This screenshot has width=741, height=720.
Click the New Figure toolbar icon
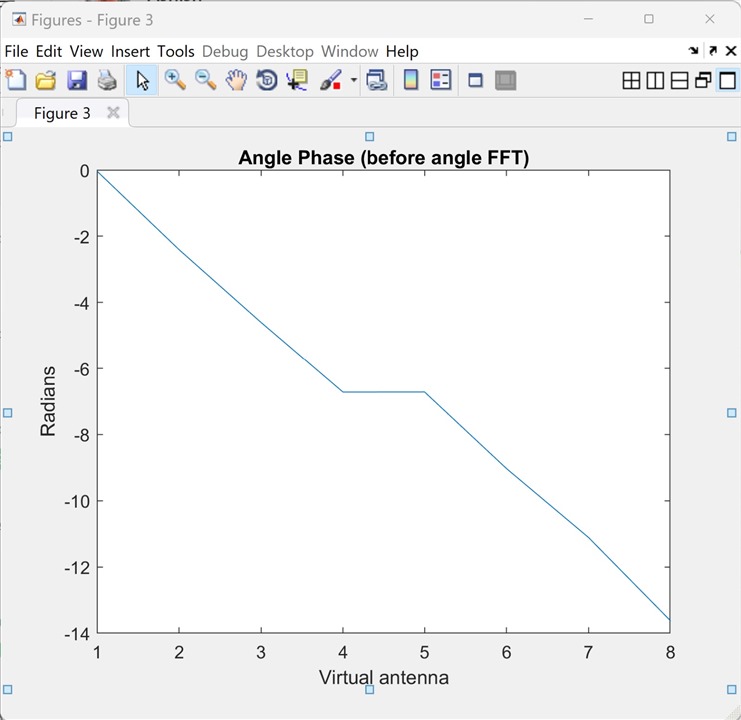click(x=16, y=80)
